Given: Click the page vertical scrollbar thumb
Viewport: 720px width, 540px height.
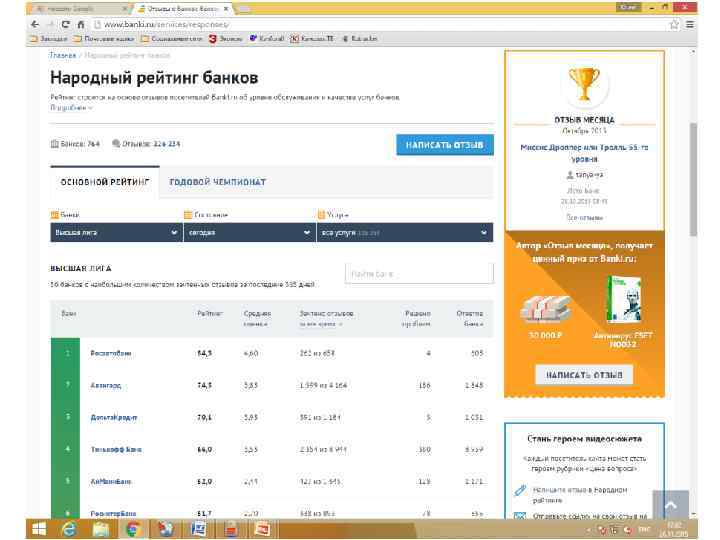Looking at the screenshot, I should (x=693, y=179).
